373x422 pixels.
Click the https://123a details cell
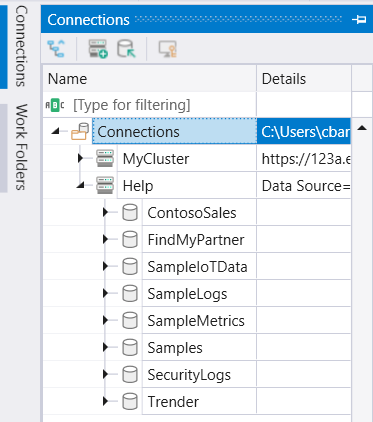point(304,159)
